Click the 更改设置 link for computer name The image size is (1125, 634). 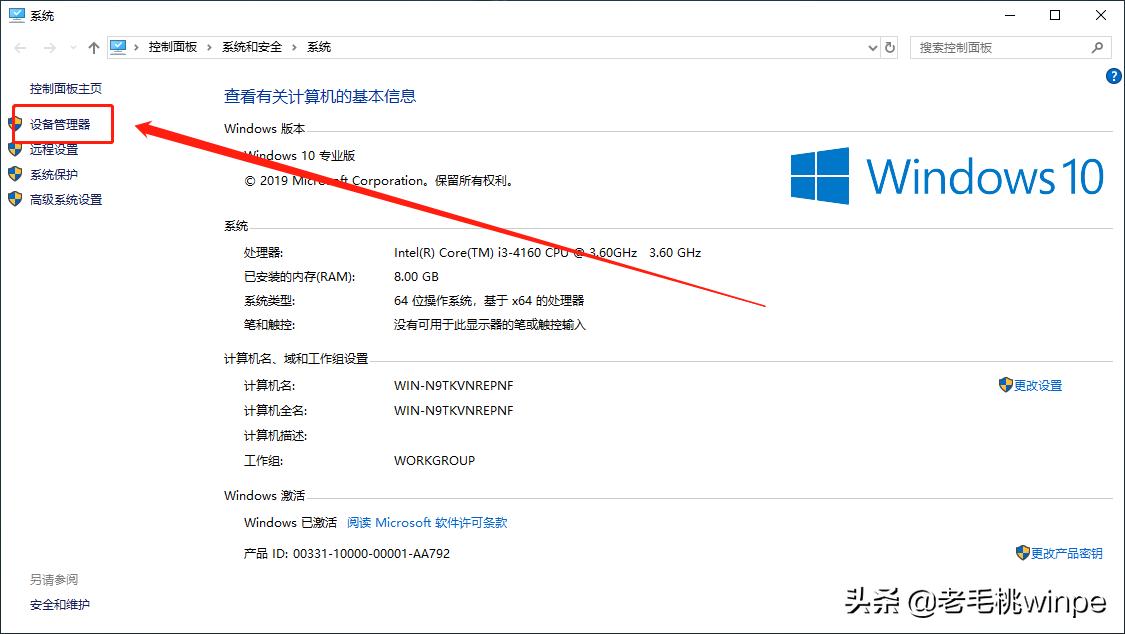point(1037,384)
